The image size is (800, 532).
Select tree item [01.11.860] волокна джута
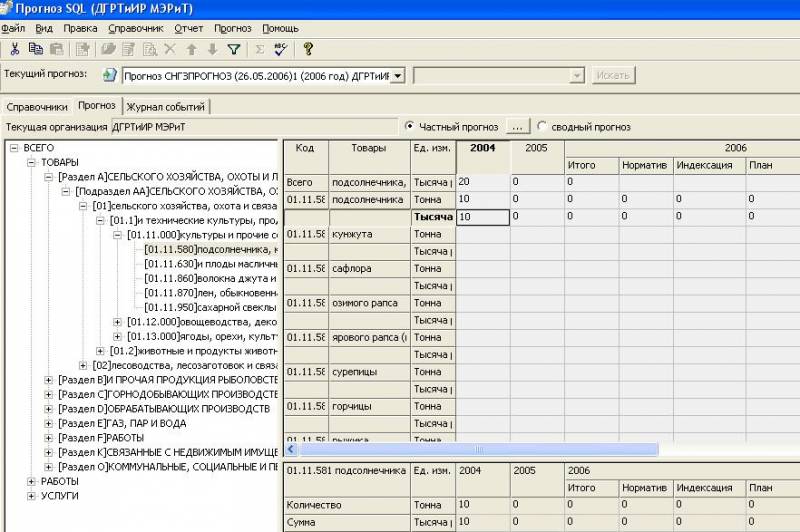coord(211,278)
